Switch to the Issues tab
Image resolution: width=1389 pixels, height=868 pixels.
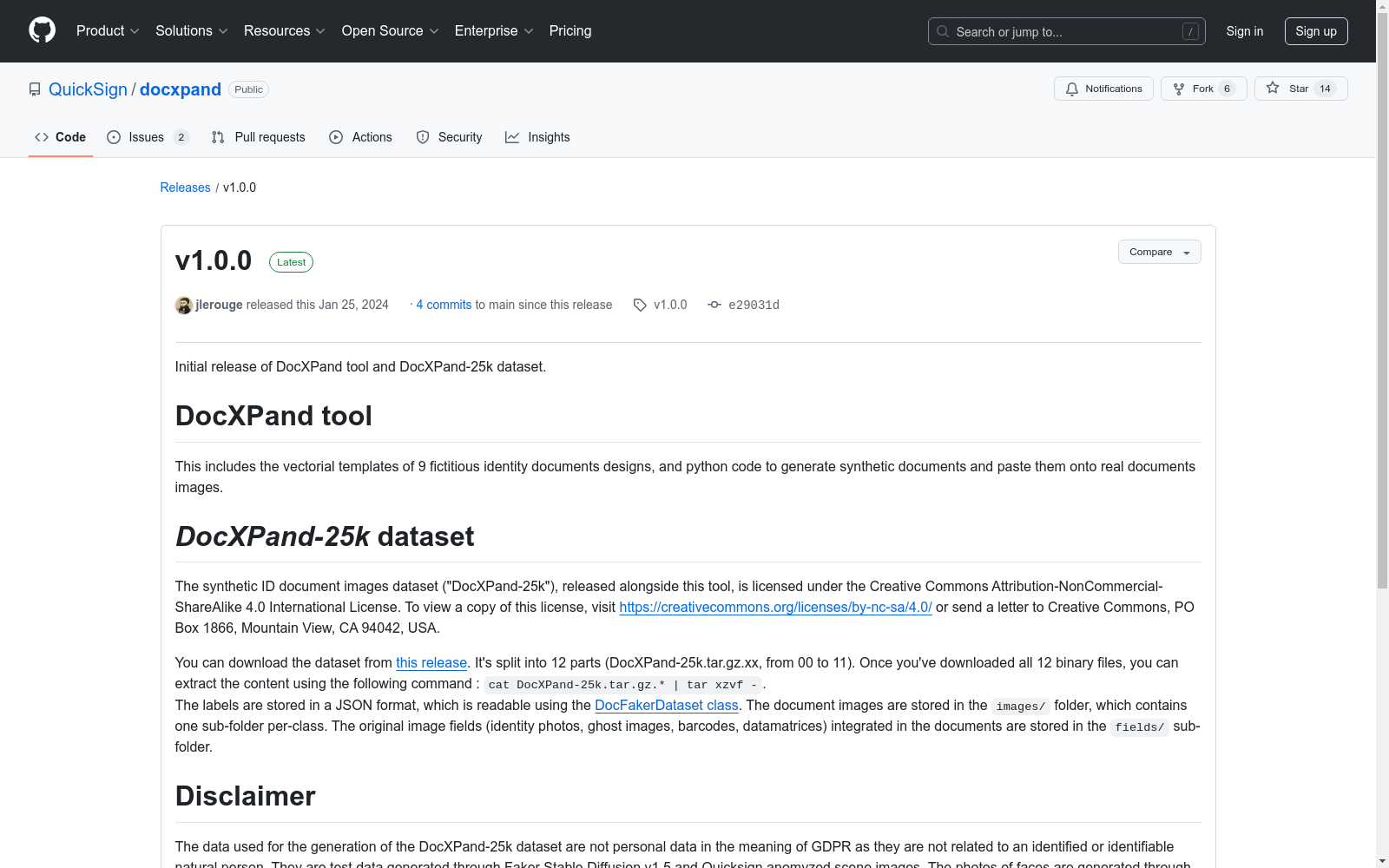pyautogui.click(x=148, y=137)
